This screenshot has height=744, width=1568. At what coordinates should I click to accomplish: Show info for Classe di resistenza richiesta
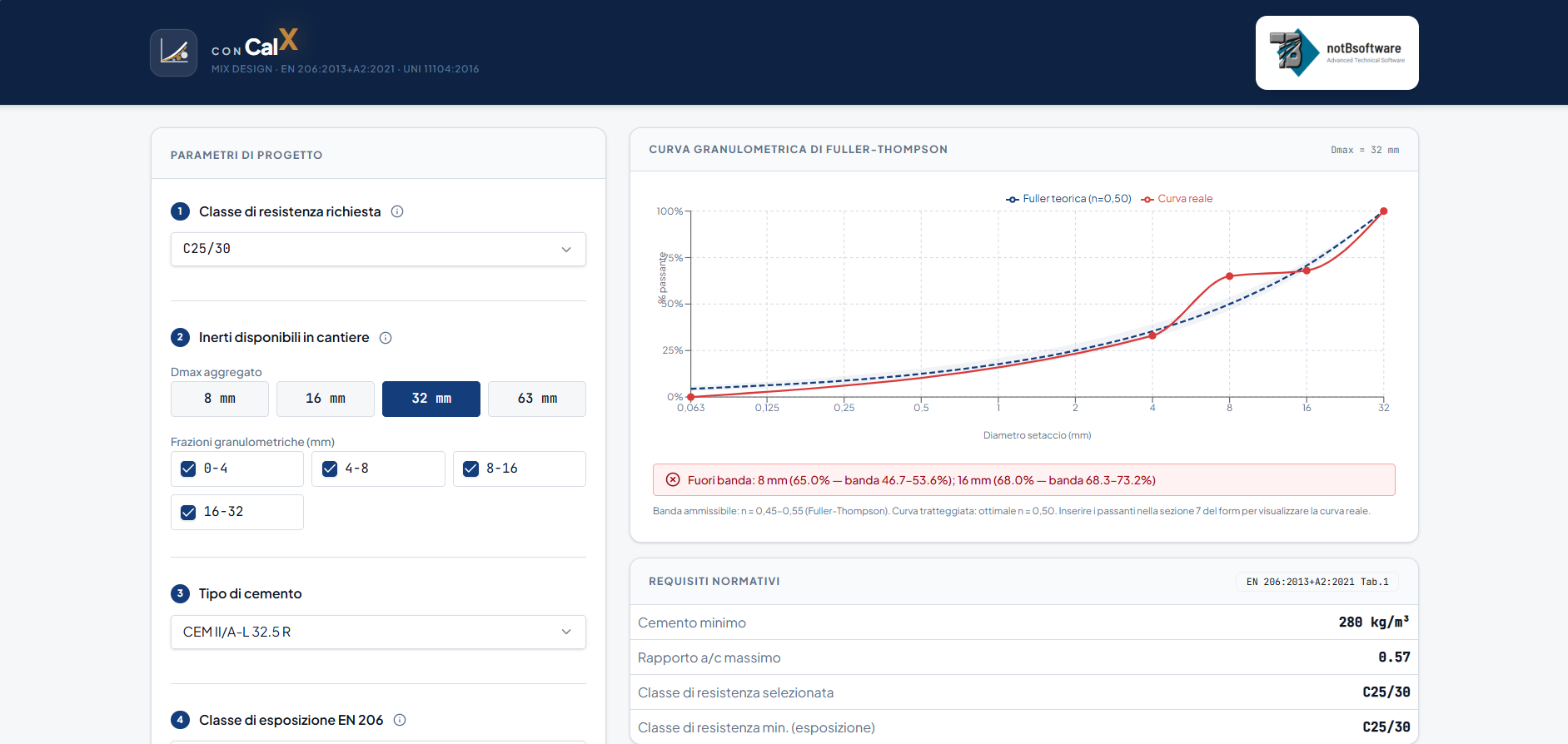(397, 211)
